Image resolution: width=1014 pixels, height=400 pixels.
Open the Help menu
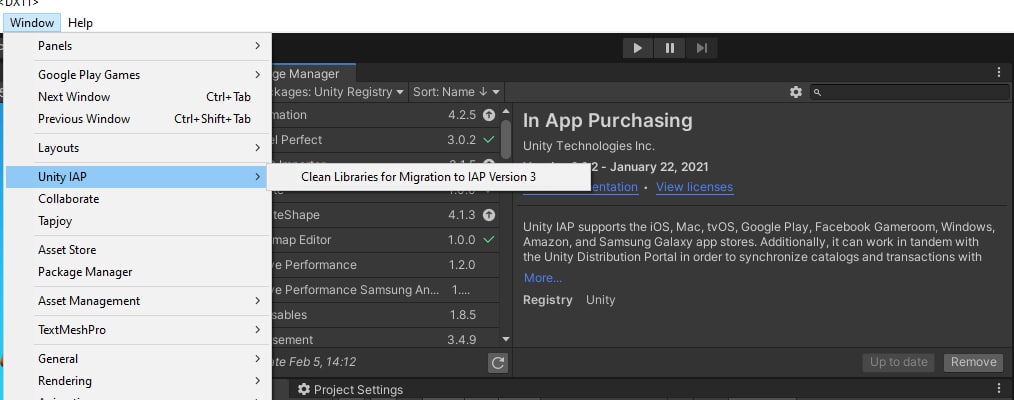[x=80, y=23]
